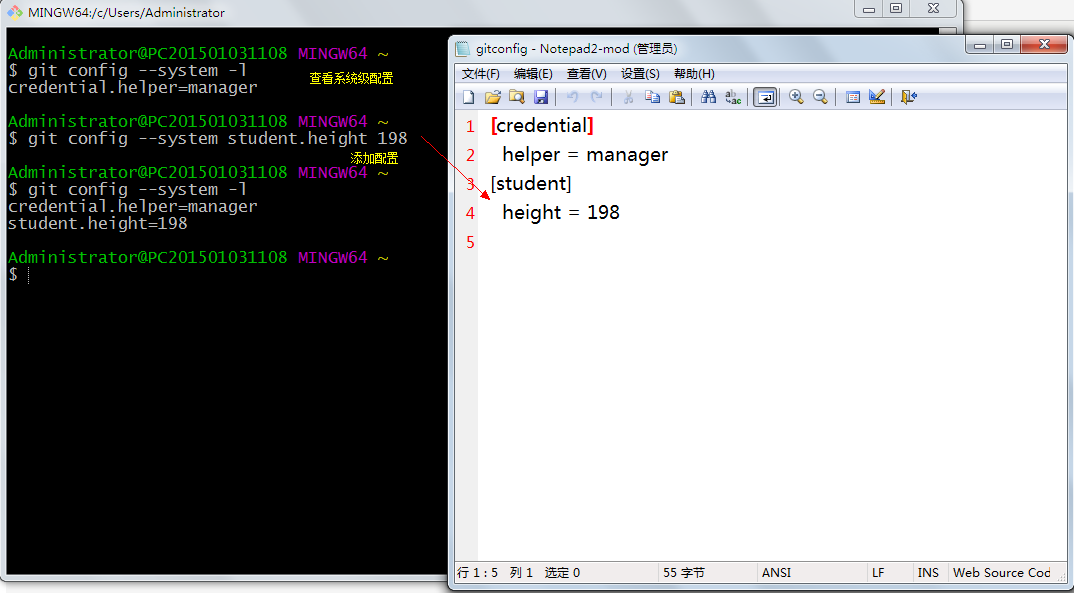Open the Select Scheme icon
The height and width of the screenshot is (593, 1074).
tap(852, 97)
